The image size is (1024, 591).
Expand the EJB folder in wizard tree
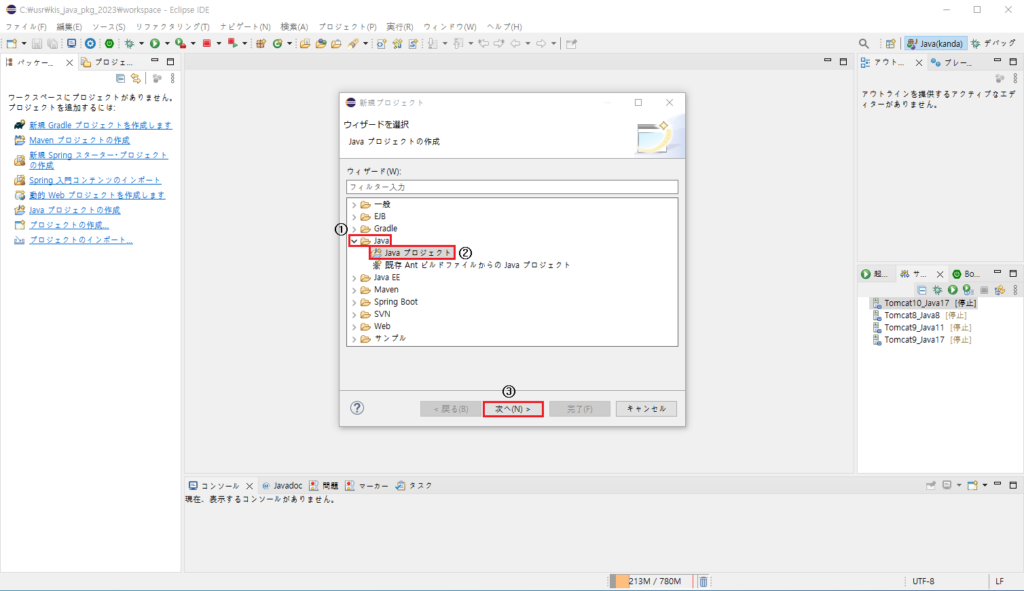pyautogui.click(x=355, y=217)
